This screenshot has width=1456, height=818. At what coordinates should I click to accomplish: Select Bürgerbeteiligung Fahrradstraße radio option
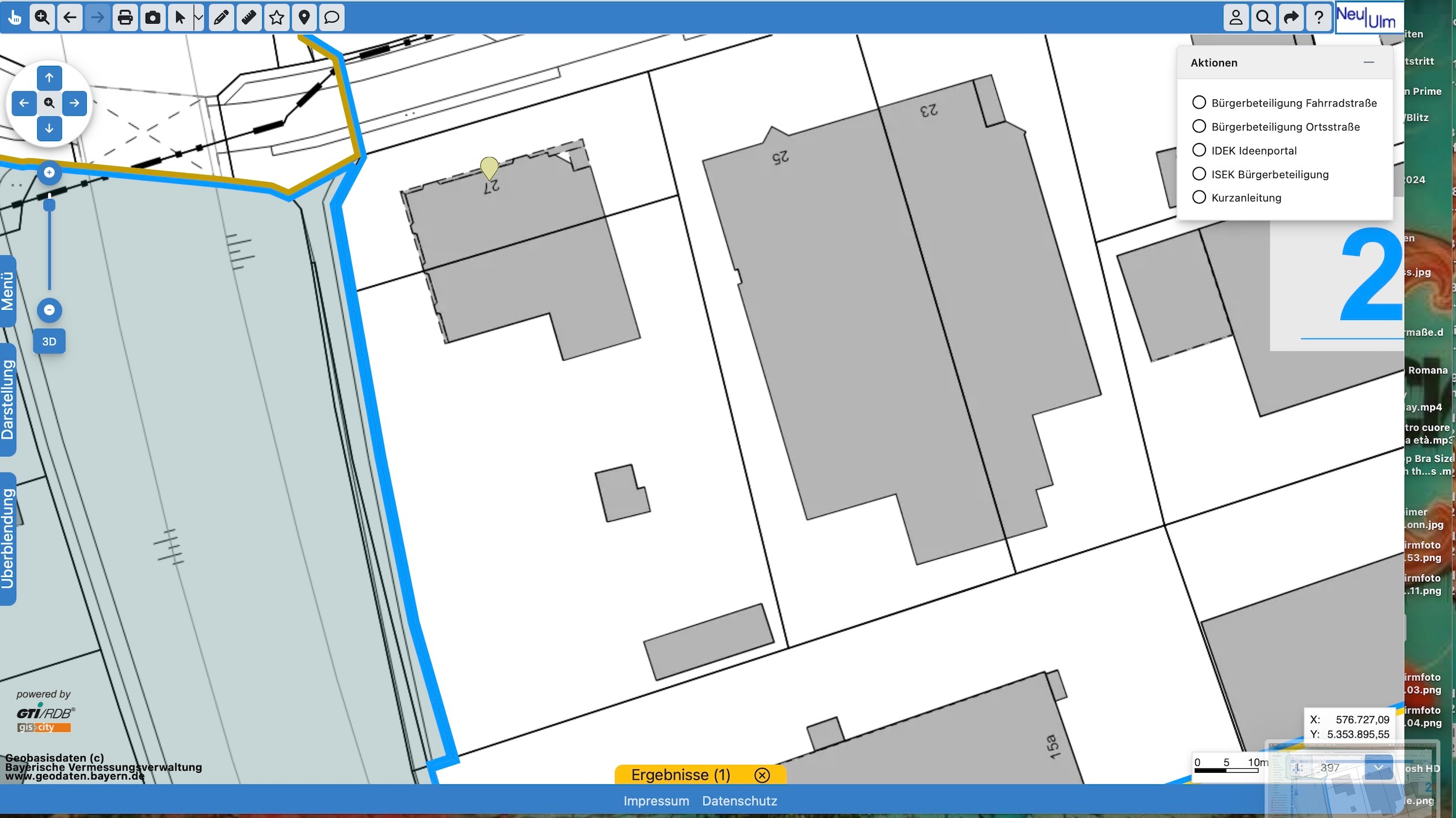pos(1199,102)
